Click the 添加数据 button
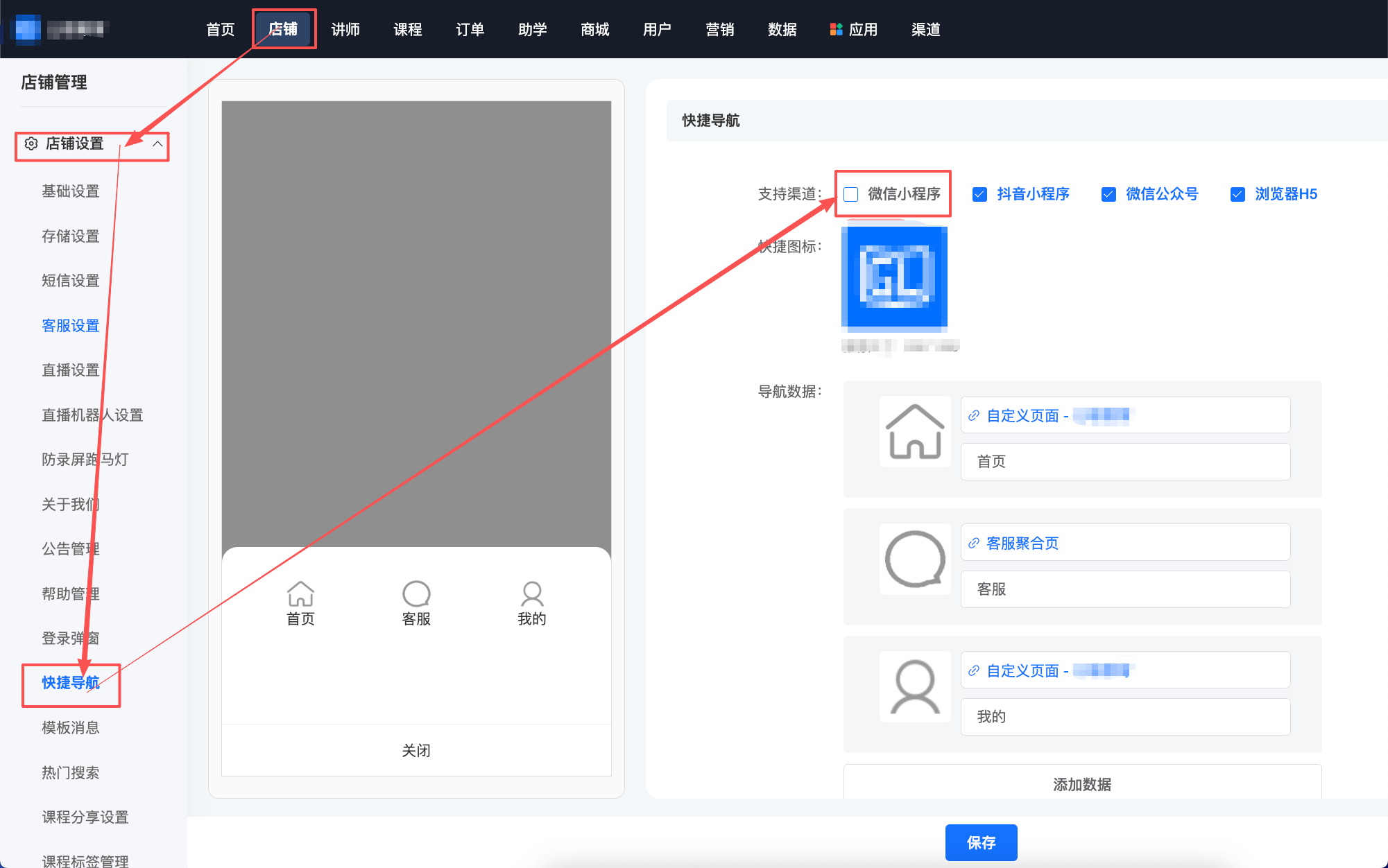The image size is (1388, 868). tap(1081, 784)
